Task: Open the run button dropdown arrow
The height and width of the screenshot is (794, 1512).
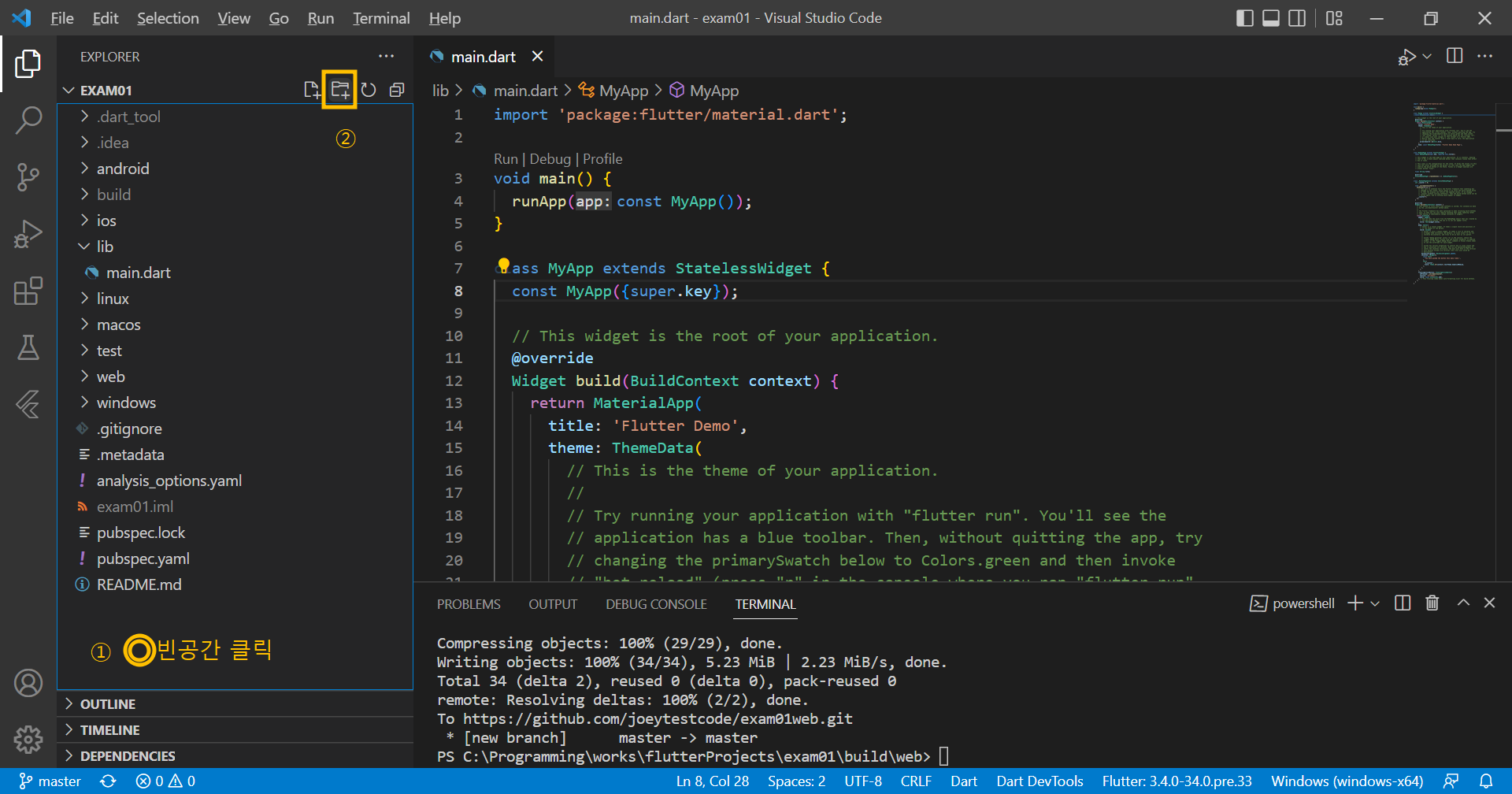Action: pyautogui.click(x=1427, y=56)
